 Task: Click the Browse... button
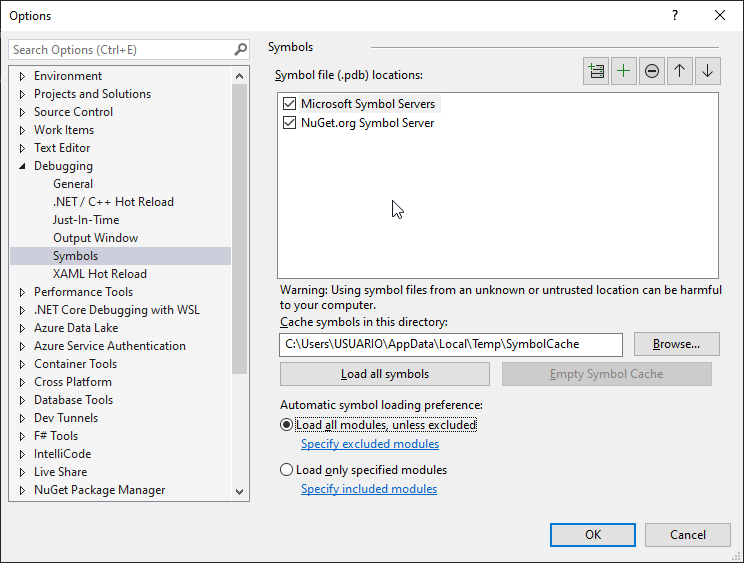pyautogui.click(x=677, y=344)
